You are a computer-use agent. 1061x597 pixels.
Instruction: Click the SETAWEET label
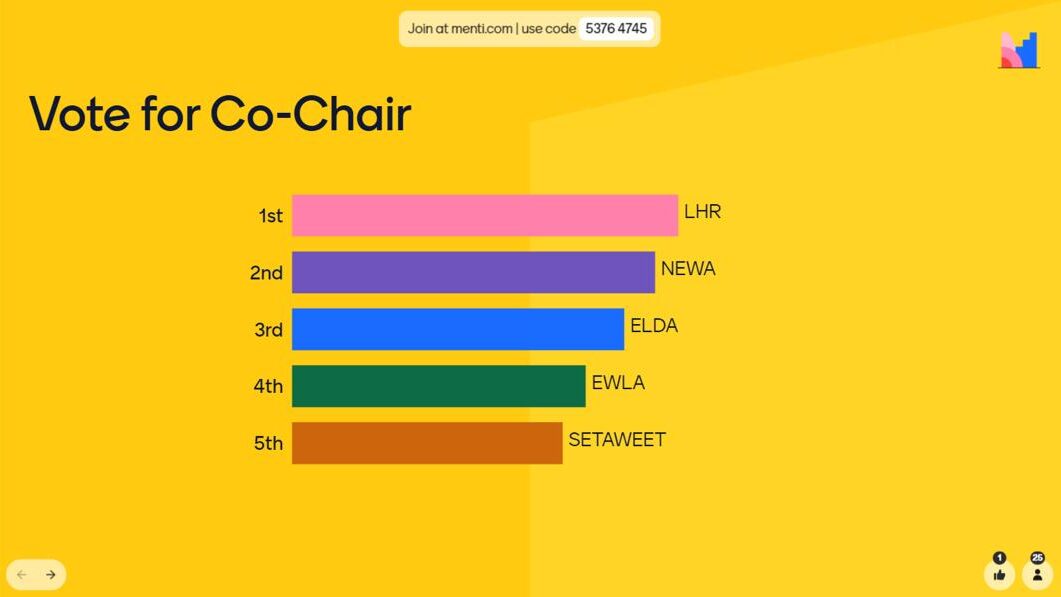[617, 440]
